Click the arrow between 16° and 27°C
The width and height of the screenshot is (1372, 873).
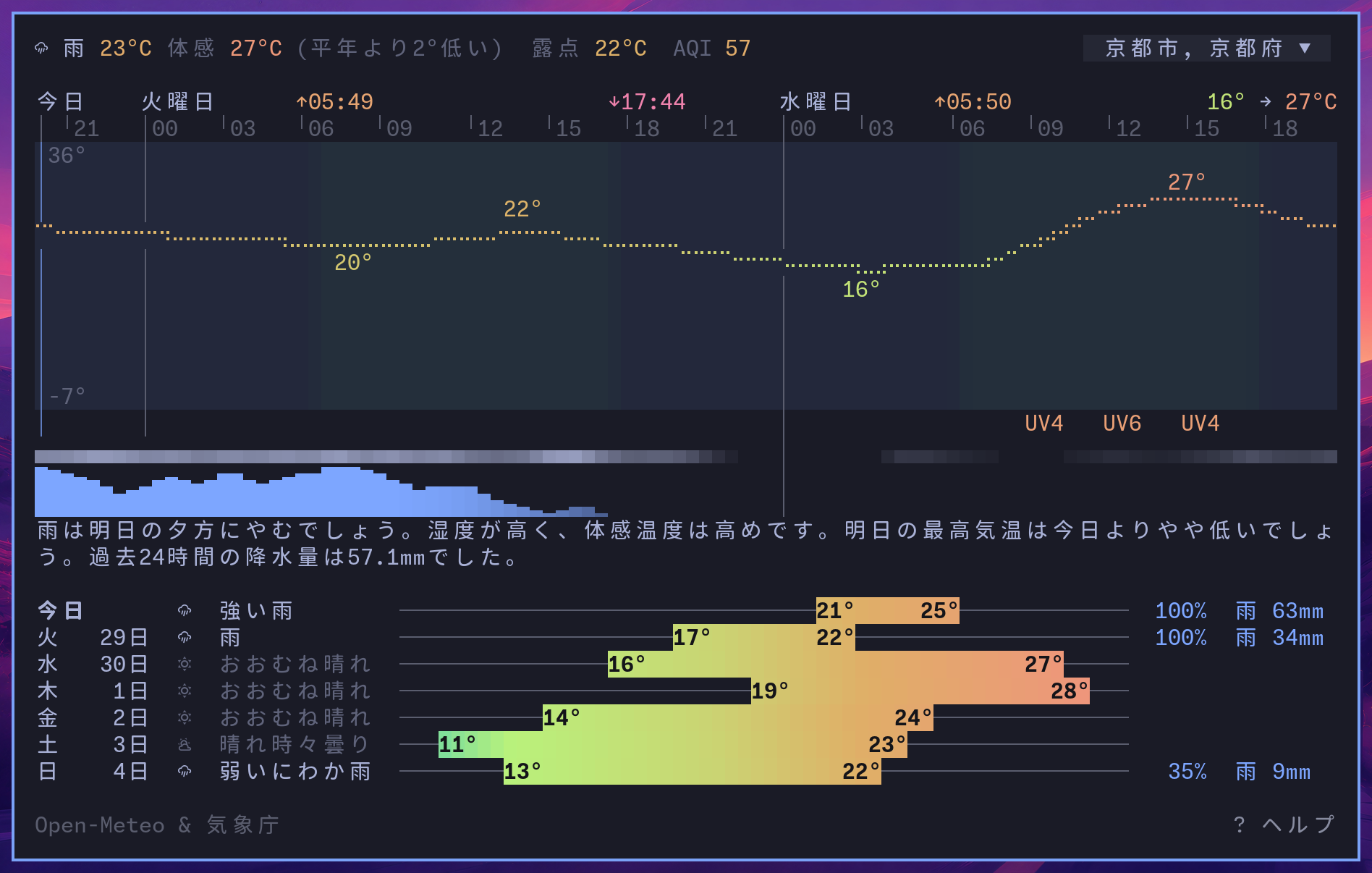[x=1266, y=102]
